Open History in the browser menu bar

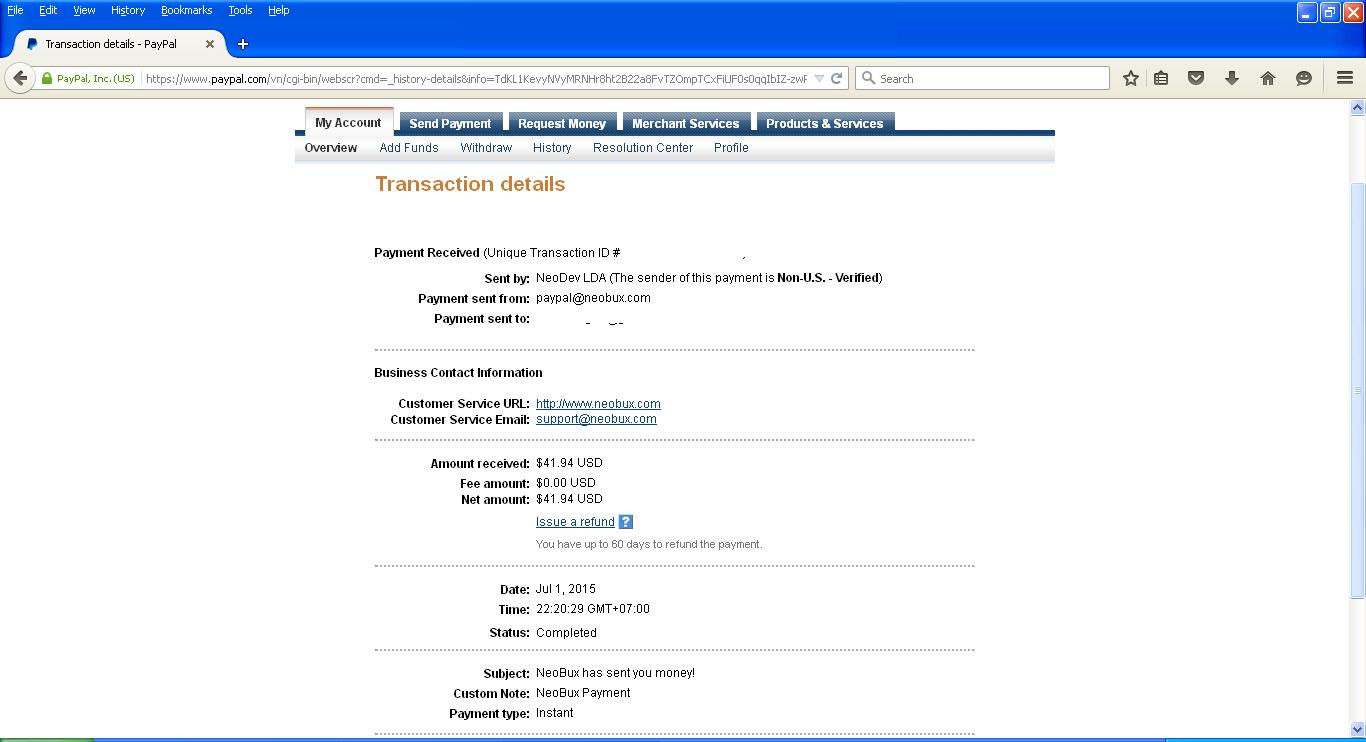128,10
